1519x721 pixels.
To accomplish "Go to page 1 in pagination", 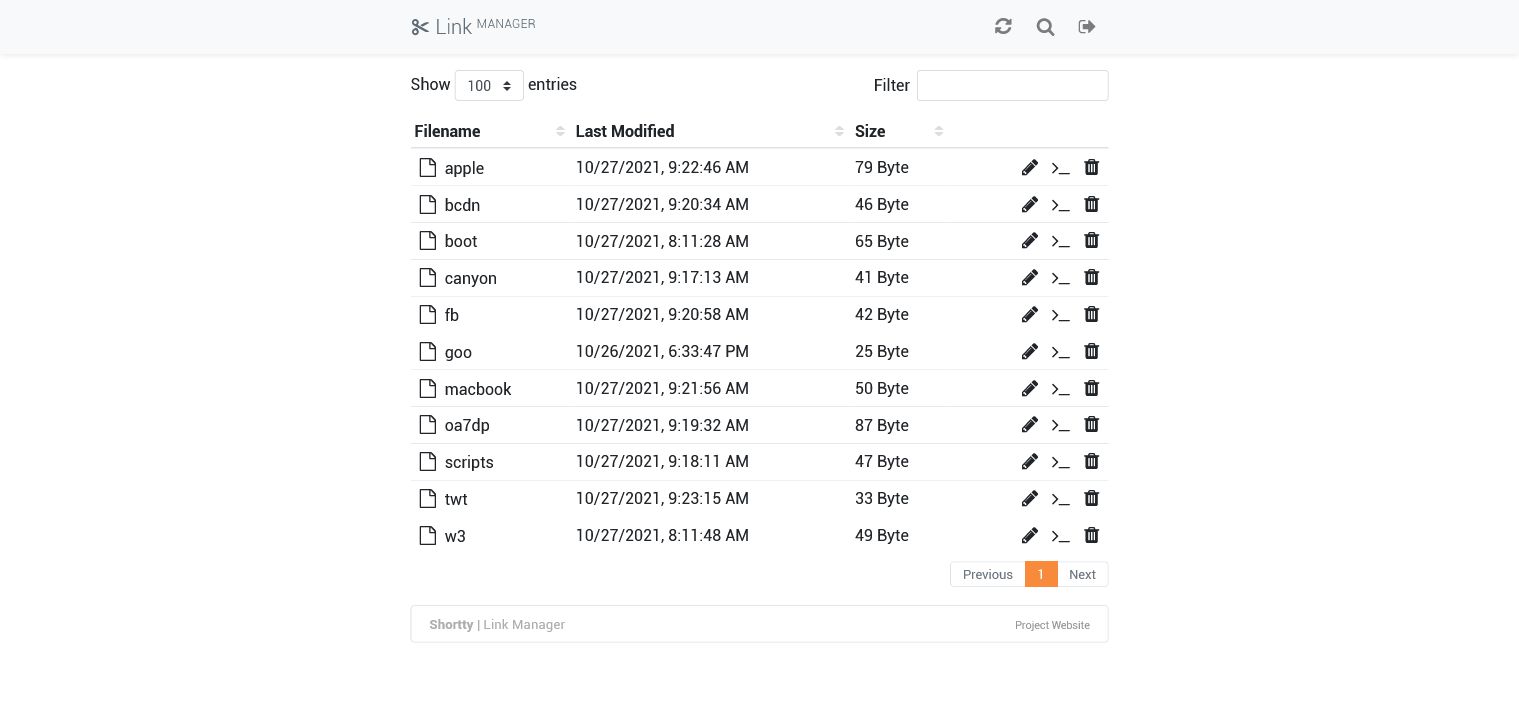I will point(1041,575).
